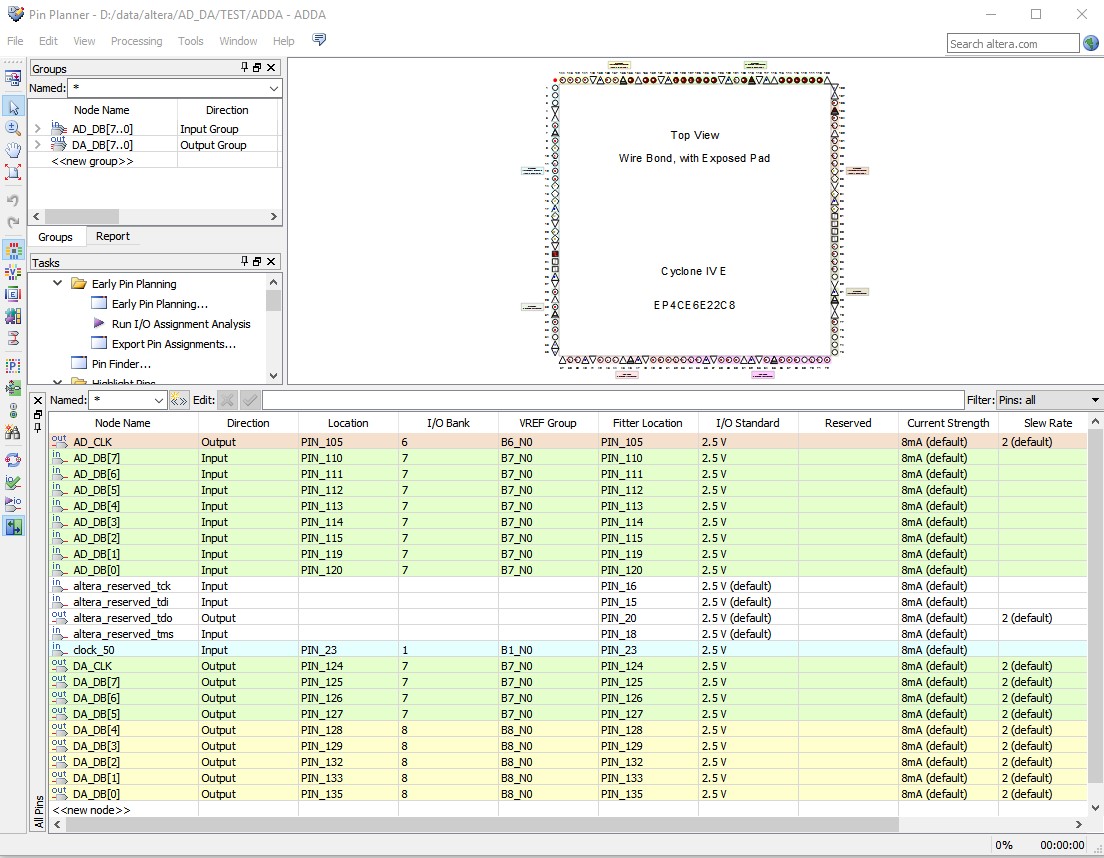Click the fit-in-window icon
Image resolution: width=1104 pixels, height=858 pixels.
[13, 172]
